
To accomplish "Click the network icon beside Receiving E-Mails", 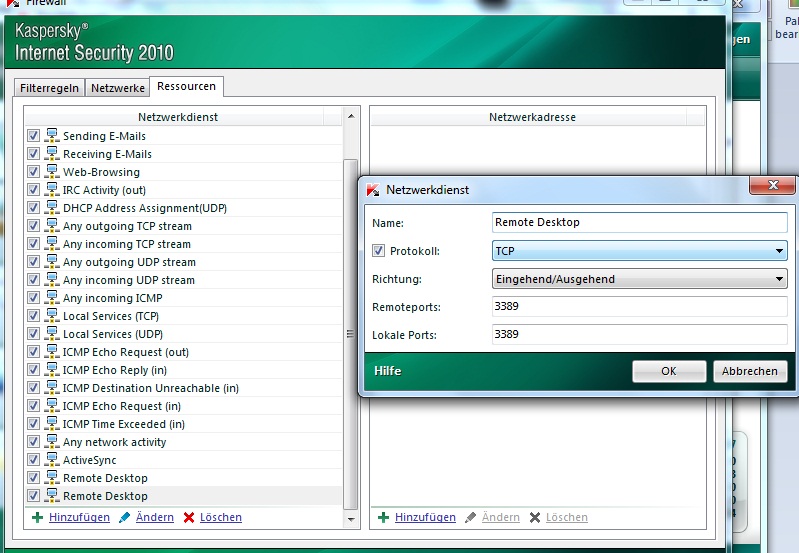I will (52, 153).
